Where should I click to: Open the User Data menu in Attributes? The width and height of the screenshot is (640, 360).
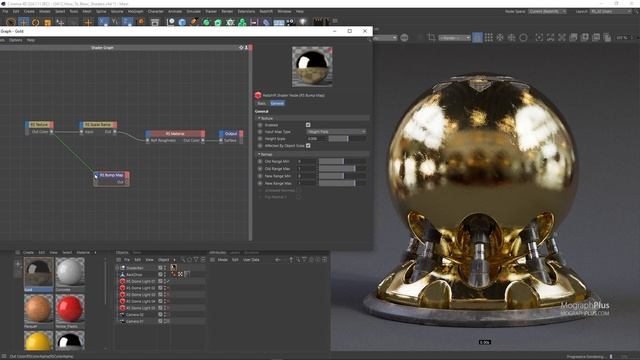(x=251, y=260)
